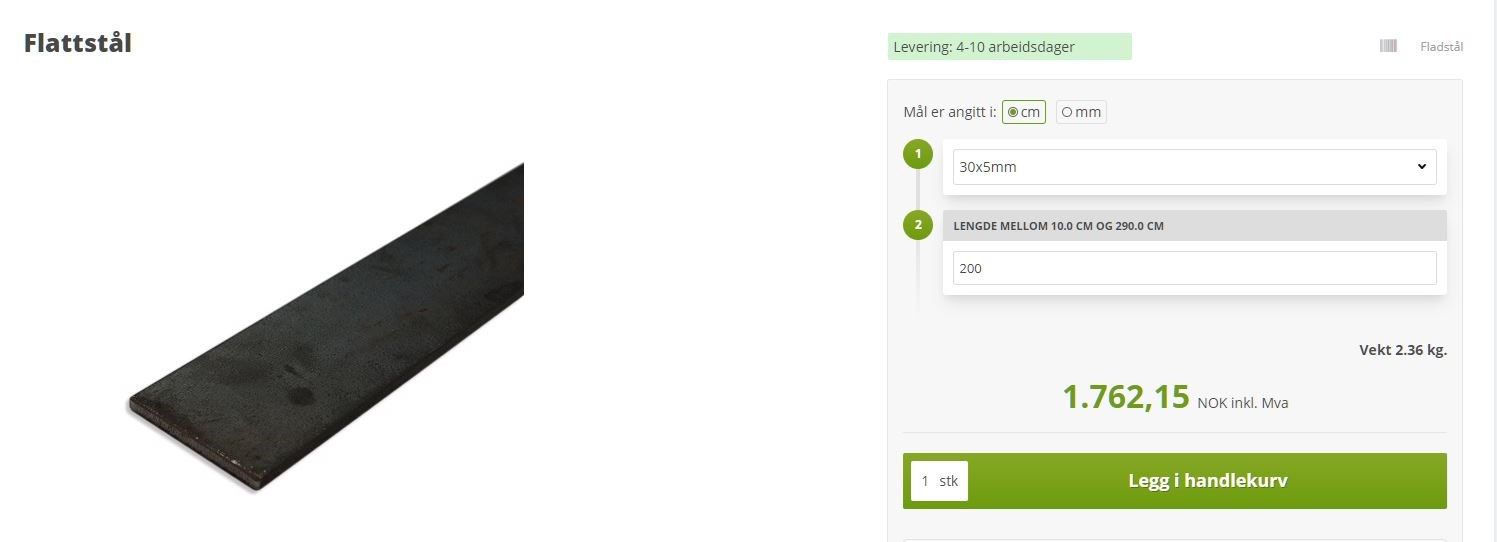Click the Flattstål product heading

click(78, 44)
